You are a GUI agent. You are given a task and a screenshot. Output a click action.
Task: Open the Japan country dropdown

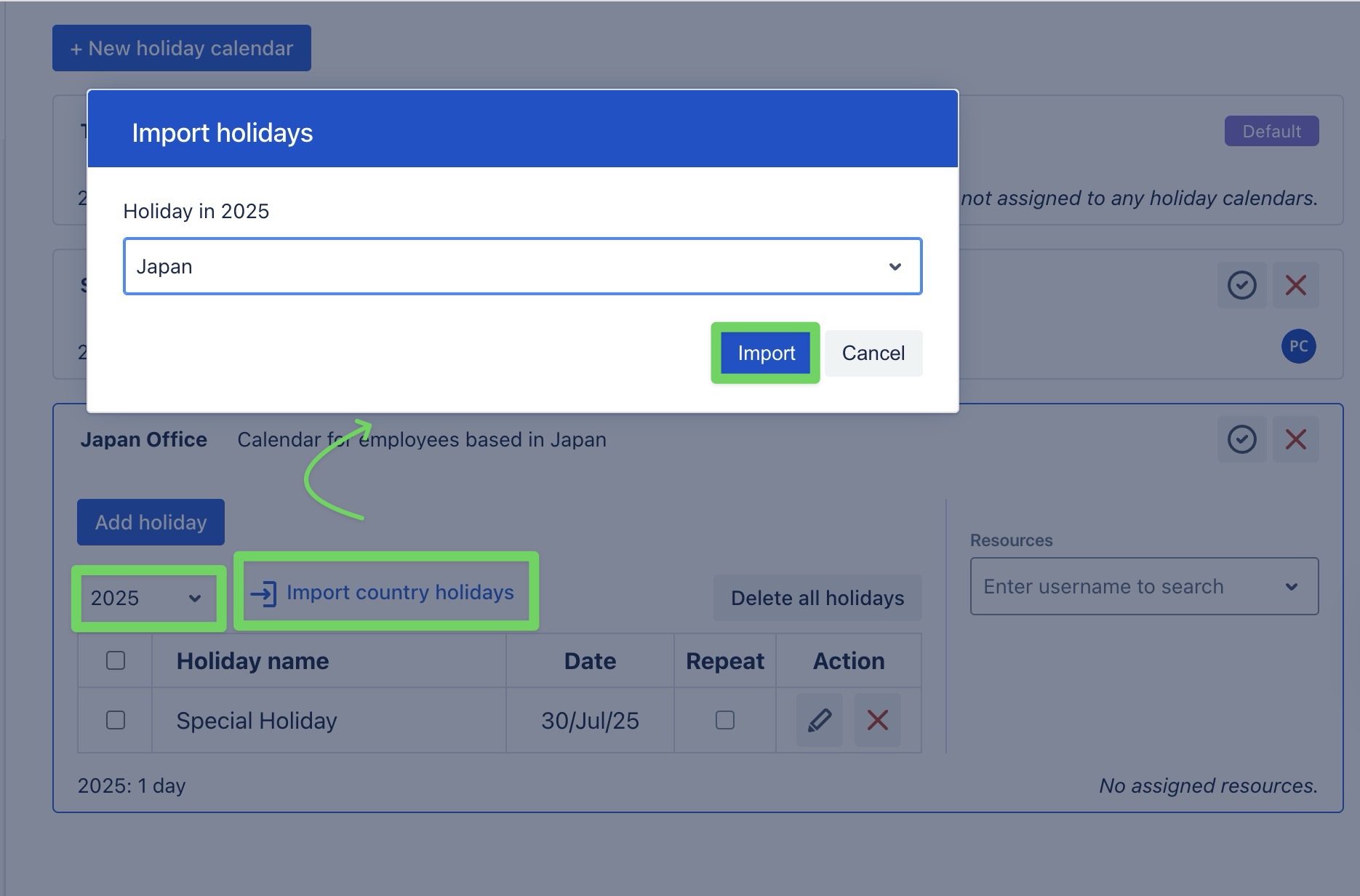(522, 266)
